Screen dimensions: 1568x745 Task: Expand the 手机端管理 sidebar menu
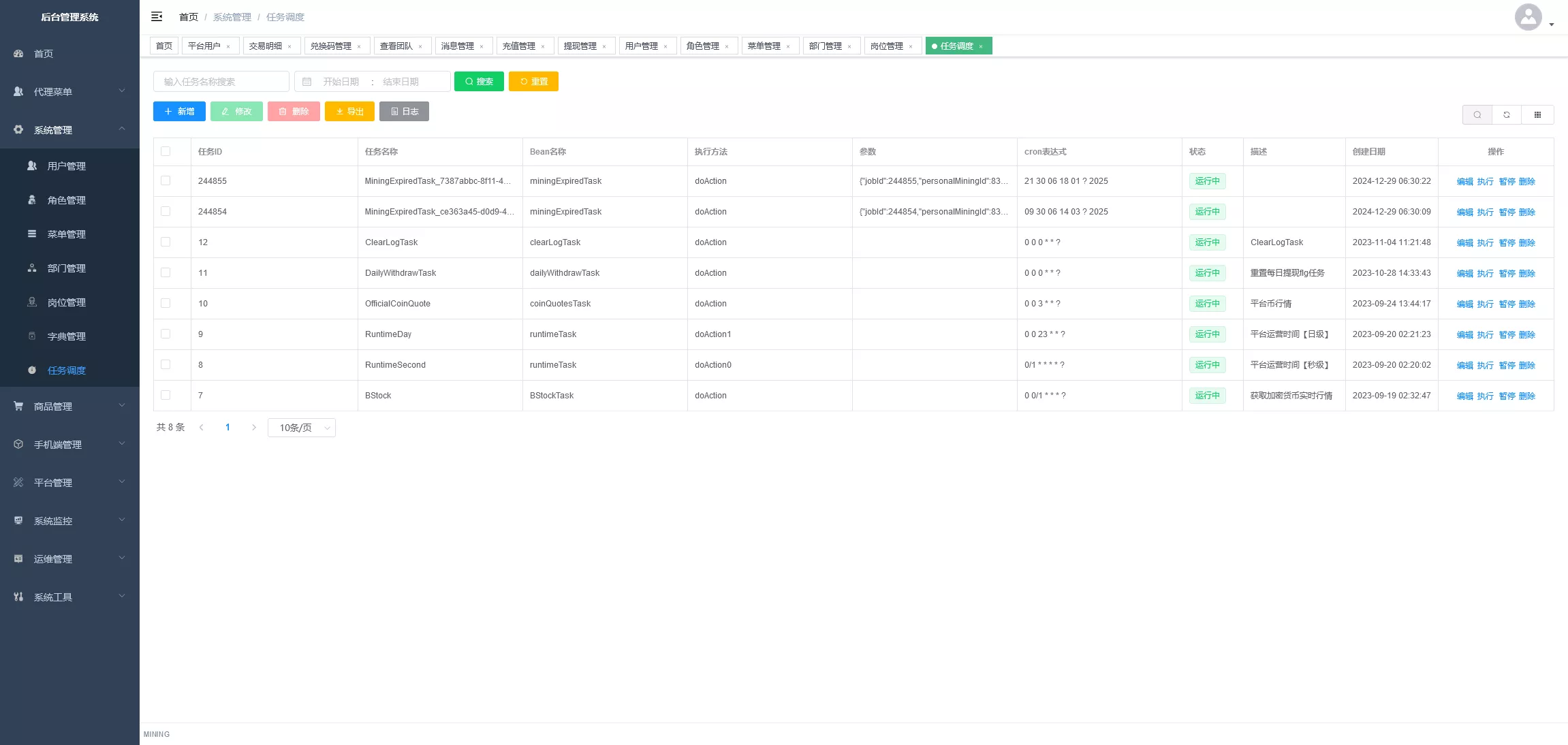coord(69,444)
